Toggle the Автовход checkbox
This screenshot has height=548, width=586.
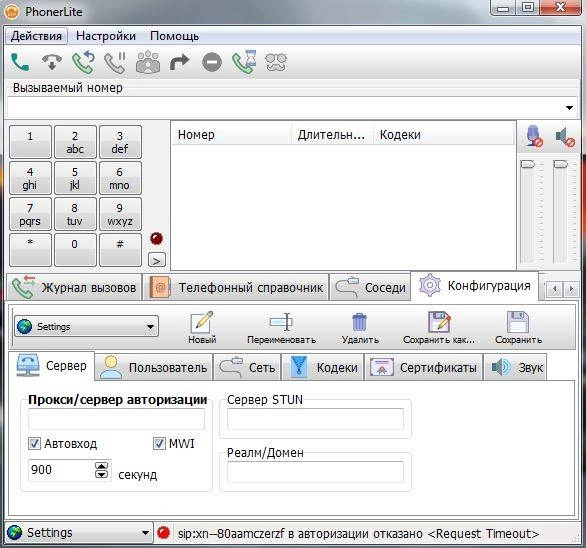click(x=34, y=444)
